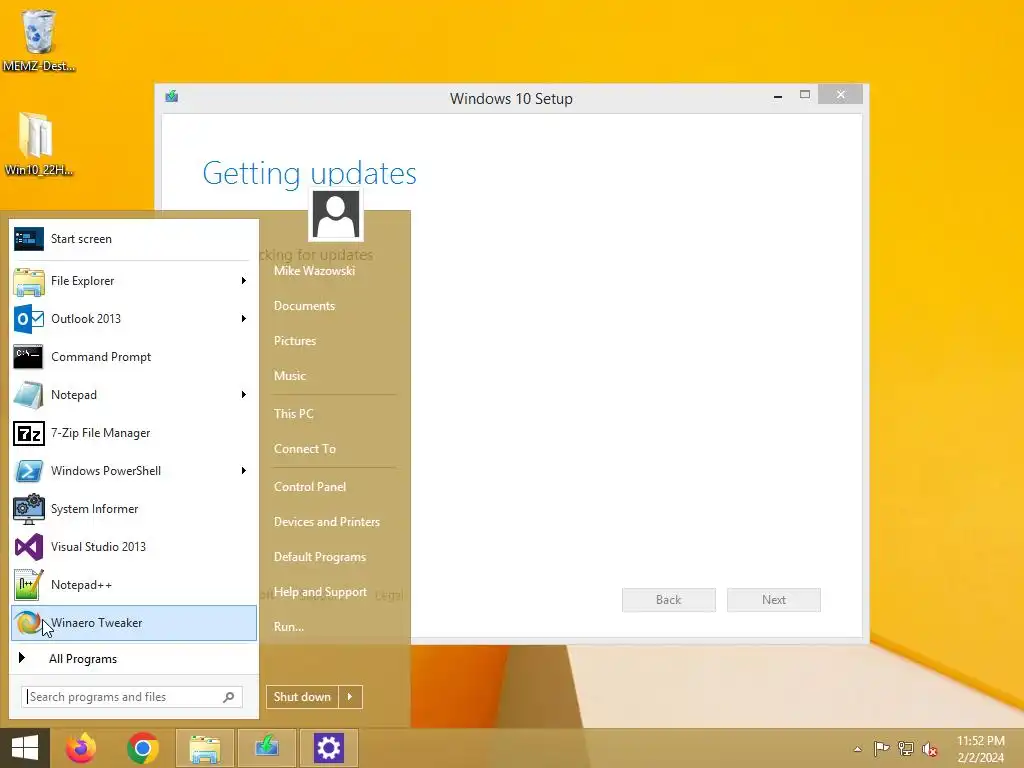This screenshot has width=1024, height=768.
Task: Open the Shut down options arrow
Action: 350,697
